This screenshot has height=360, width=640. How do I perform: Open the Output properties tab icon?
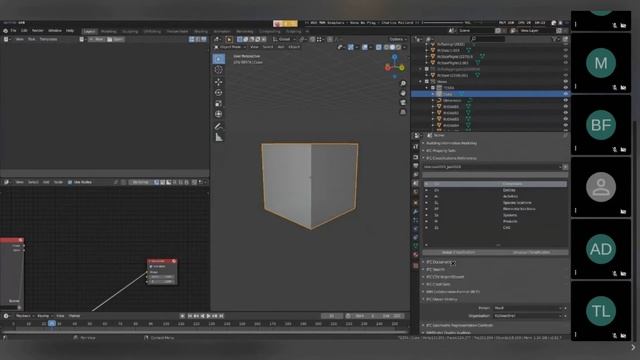(416, 166)
